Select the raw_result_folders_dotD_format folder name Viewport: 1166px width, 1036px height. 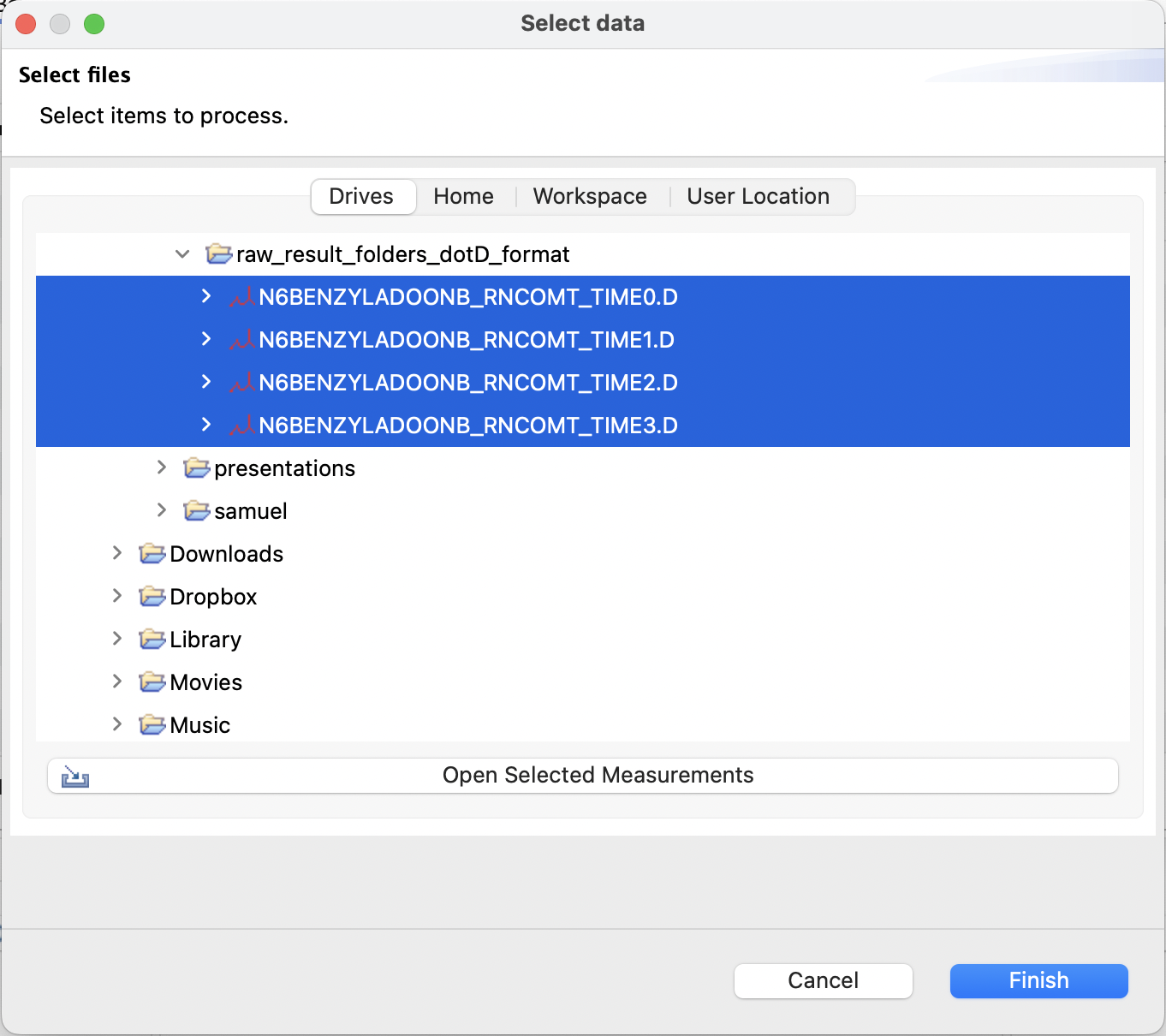tap(403, 254)
